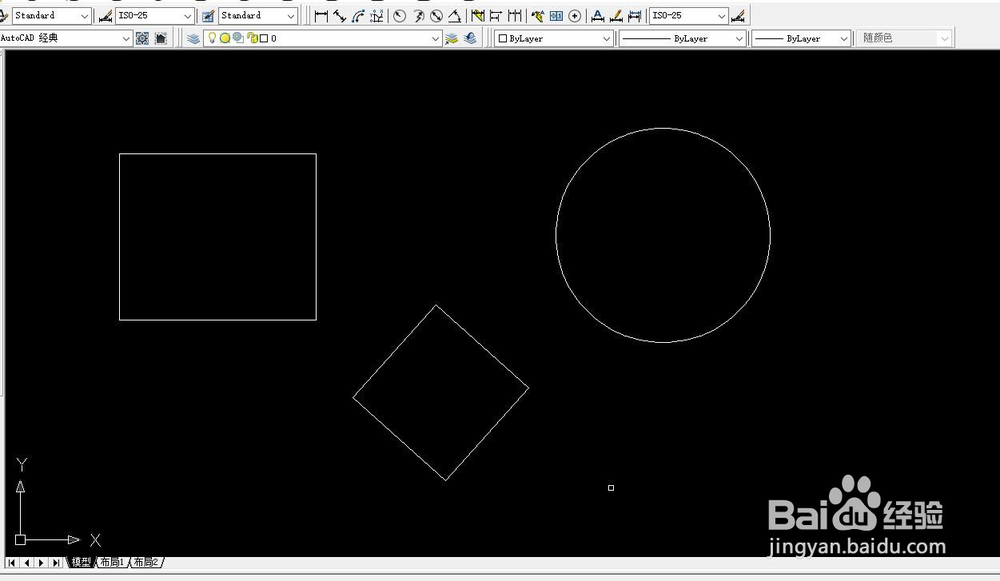Click the UCS origin icon square
Image resolution: width=1000 pixels, height=581 pixels.
pos(20,540)
